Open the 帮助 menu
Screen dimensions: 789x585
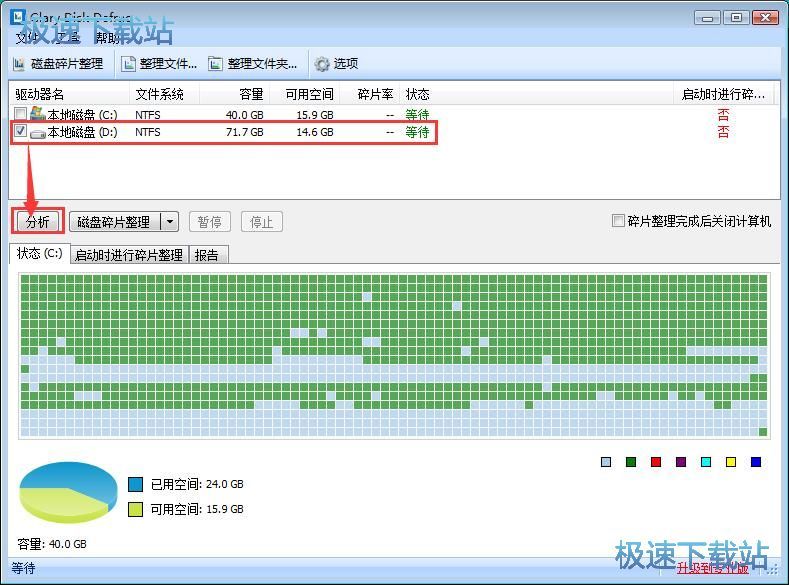coord(107,38)
